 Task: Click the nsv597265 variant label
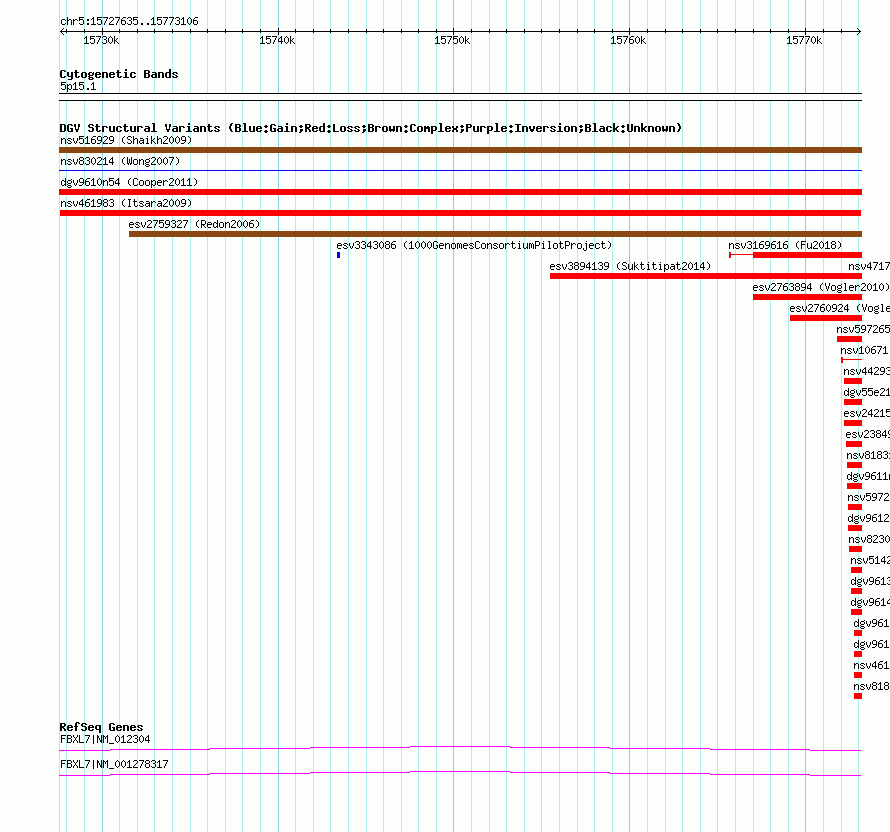863,329
